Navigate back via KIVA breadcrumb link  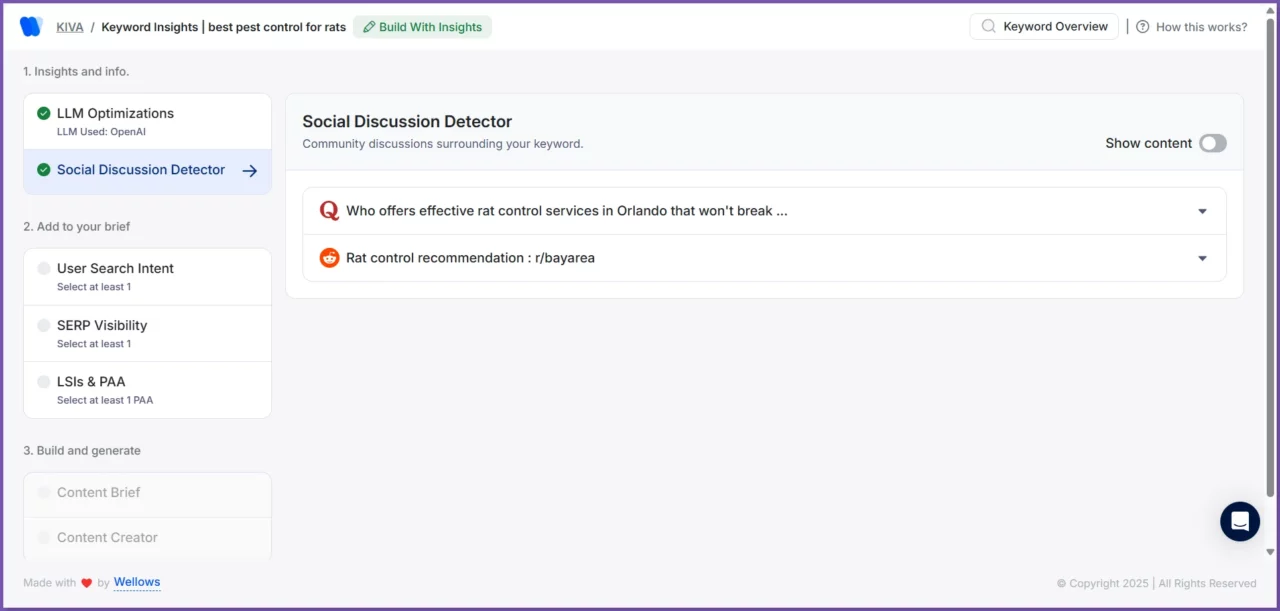pos(70,26)
